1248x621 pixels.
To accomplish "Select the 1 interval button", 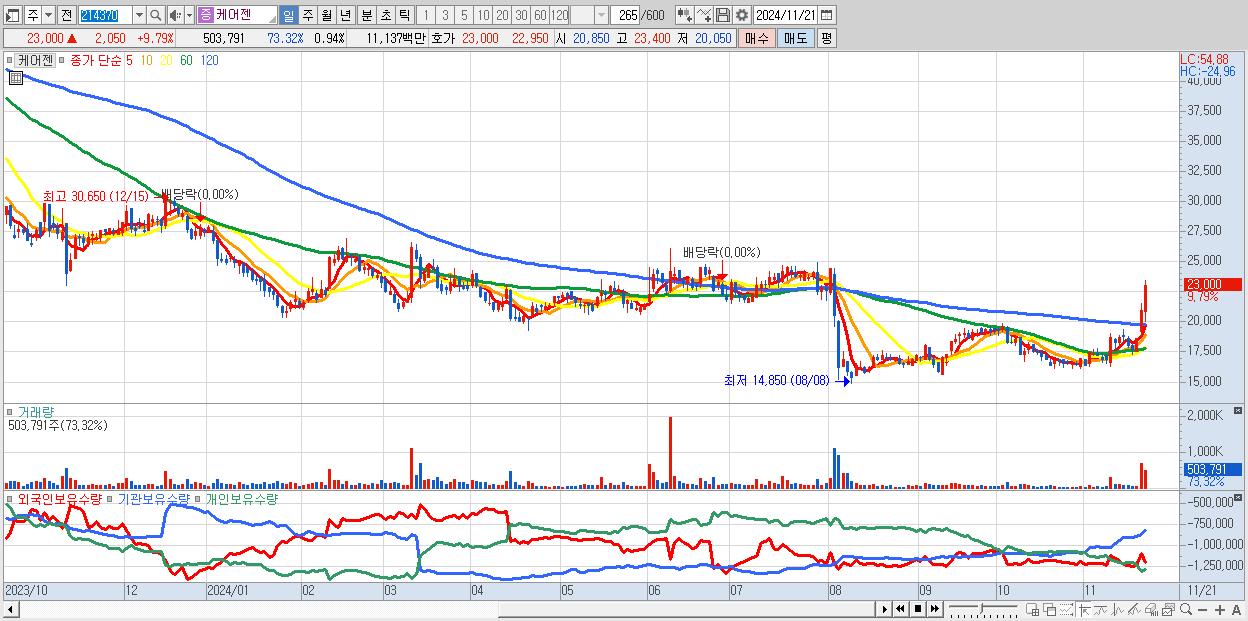I will 425,15.
